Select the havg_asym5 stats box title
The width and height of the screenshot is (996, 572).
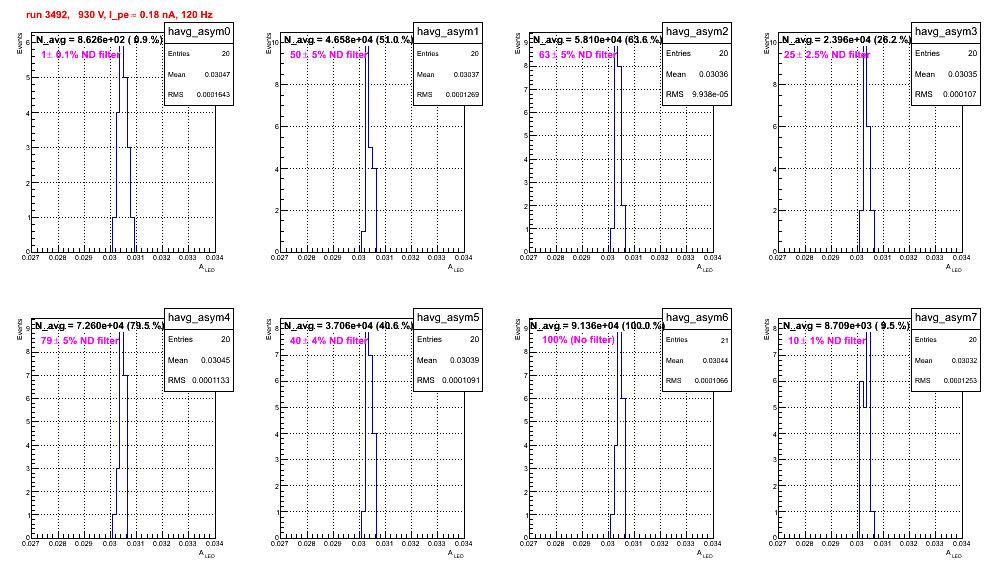tap(448, 318)
